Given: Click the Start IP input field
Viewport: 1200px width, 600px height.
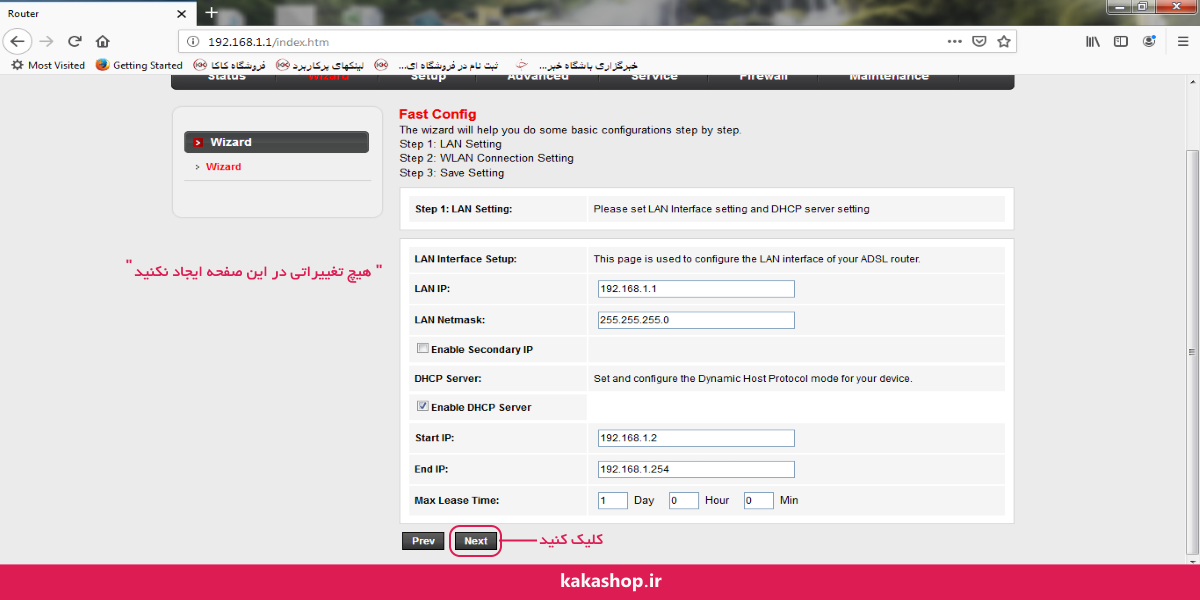Looking at the screenshot, I should 696,438.
